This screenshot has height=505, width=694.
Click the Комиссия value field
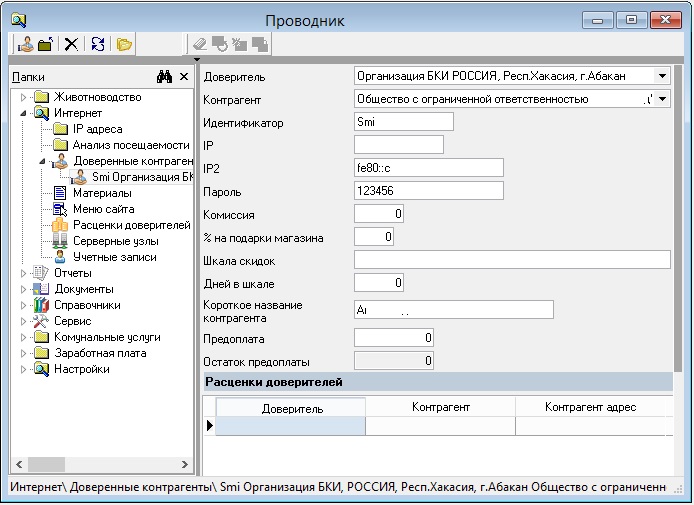[x=379, y=214]
